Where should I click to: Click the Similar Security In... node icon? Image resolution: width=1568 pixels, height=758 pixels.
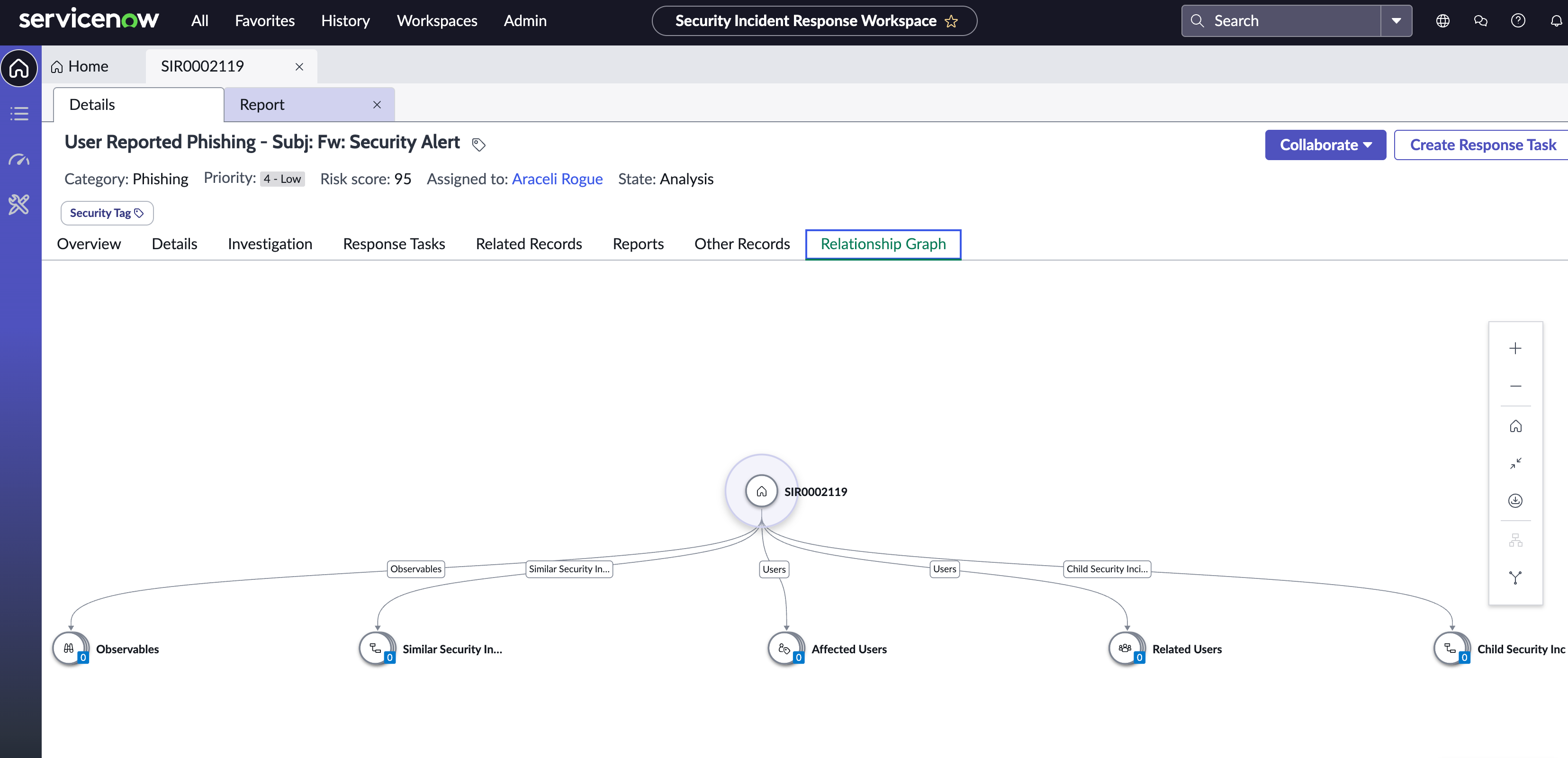click(x=376, y=649)
